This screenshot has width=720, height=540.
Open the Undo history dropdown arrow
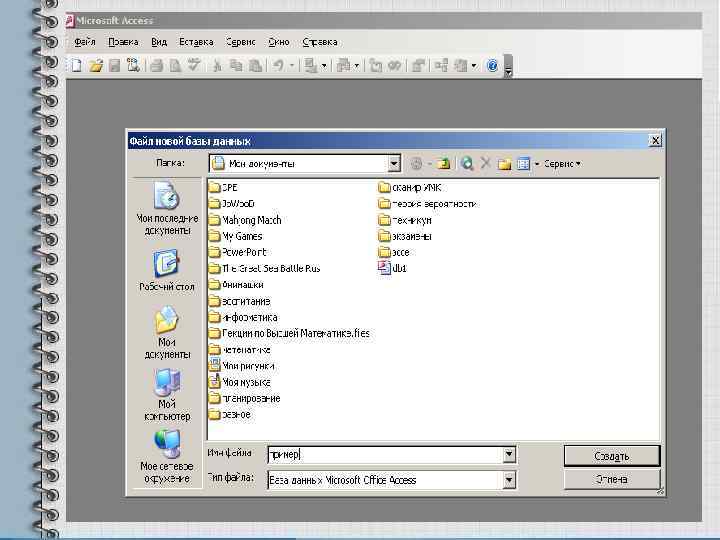291,66
